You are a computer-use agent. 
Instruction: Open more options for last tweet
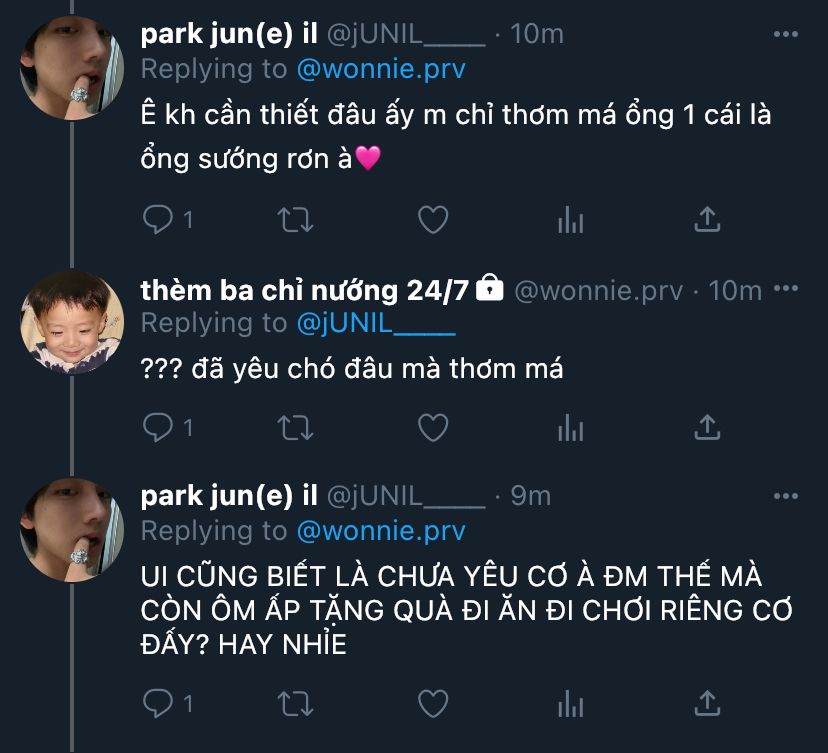786,496
